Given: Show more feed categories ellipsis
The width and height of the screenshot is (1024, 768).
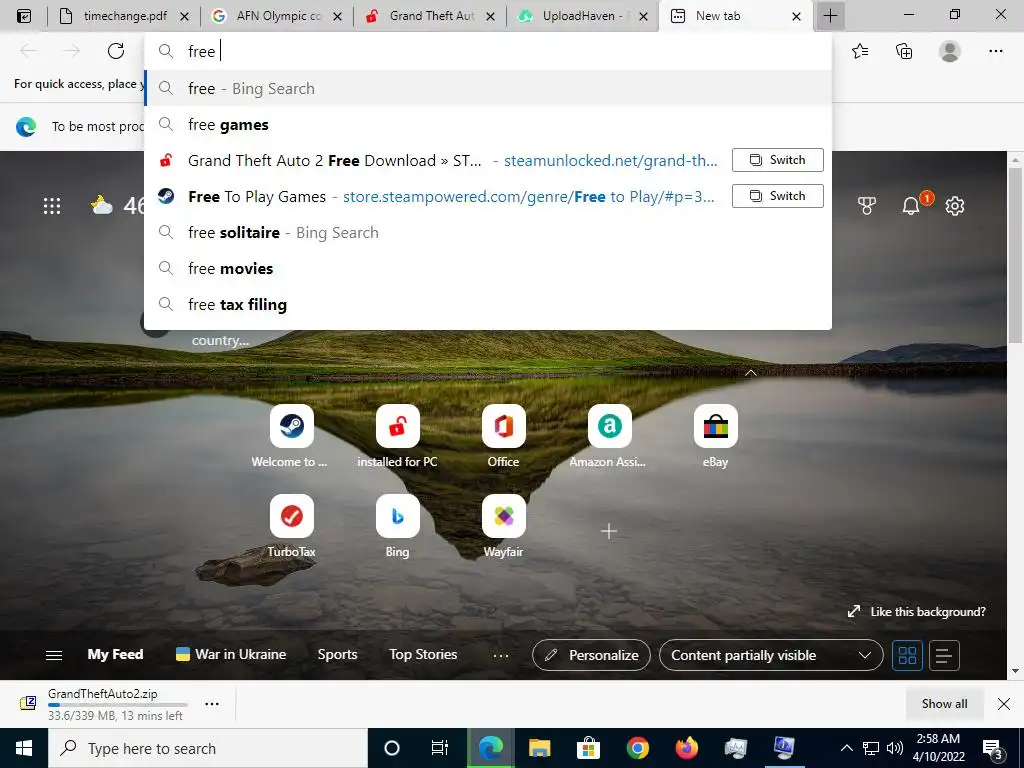Looking at the screenshot, I should point(500,655).
